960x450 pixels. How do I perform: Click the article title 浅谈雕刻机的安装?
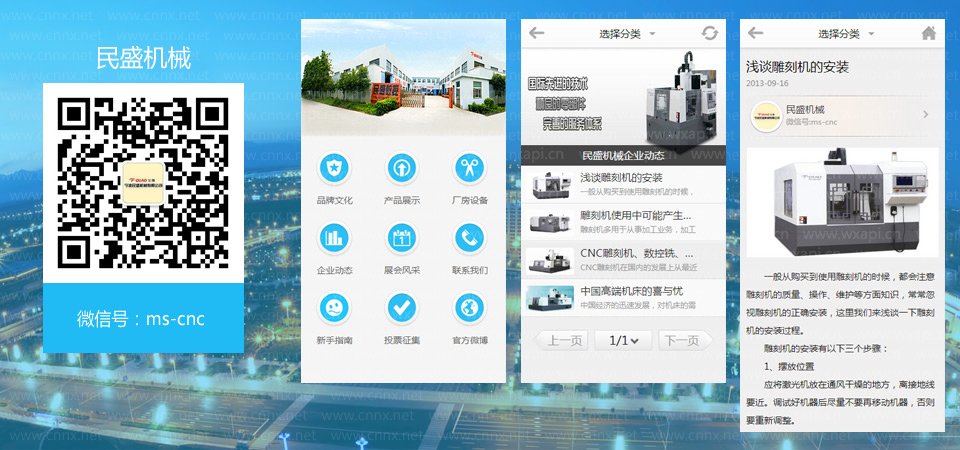(x=797, y=67)
